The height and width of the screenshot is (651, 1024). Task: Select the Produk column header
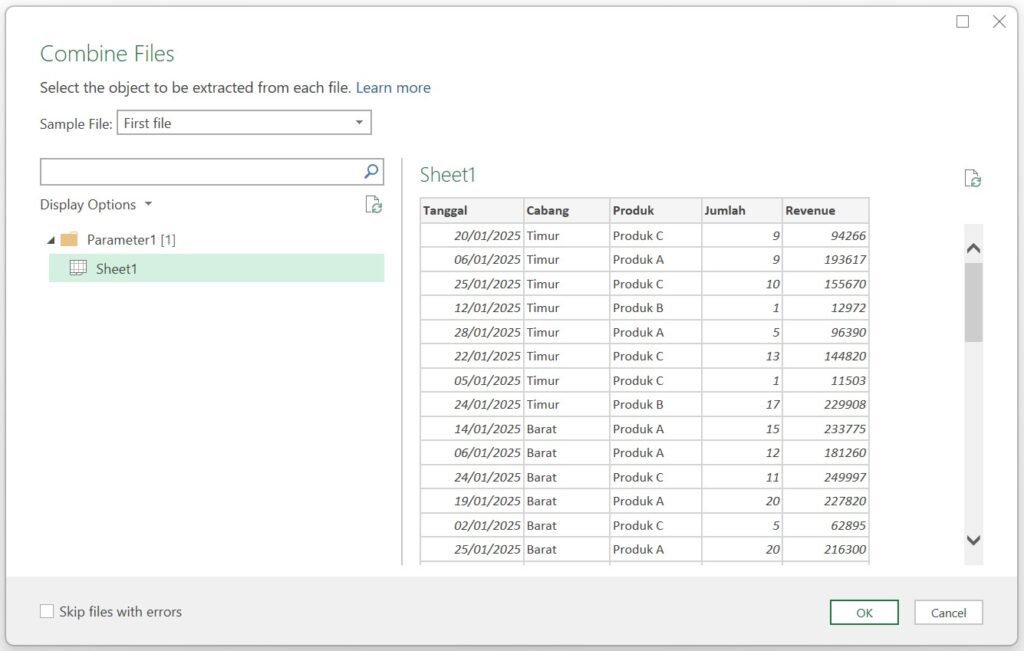(655, 210)
